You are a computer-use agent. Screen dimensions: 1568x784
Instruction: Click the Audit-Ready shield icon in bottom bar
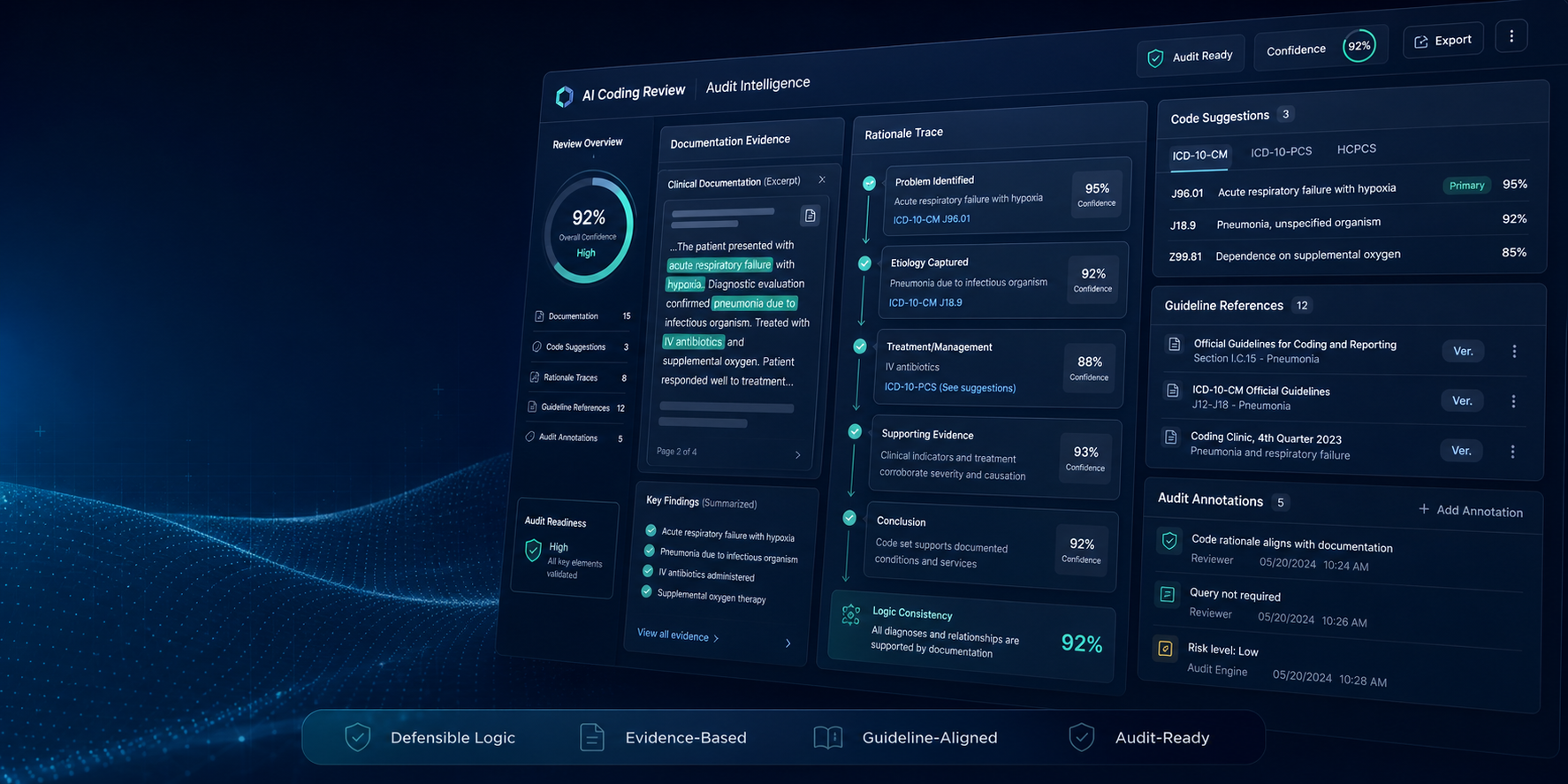[1082, 736]
